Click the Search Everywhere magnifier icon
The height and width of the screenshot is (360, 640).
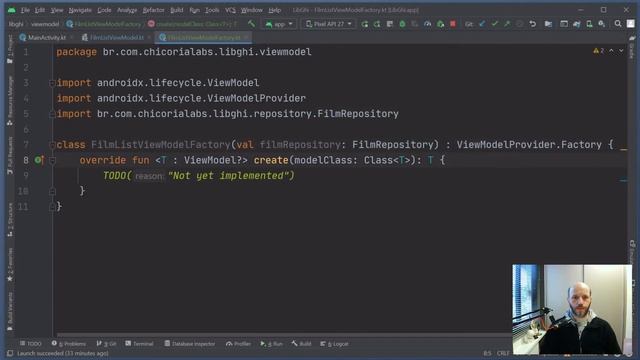tap(618, 24)
